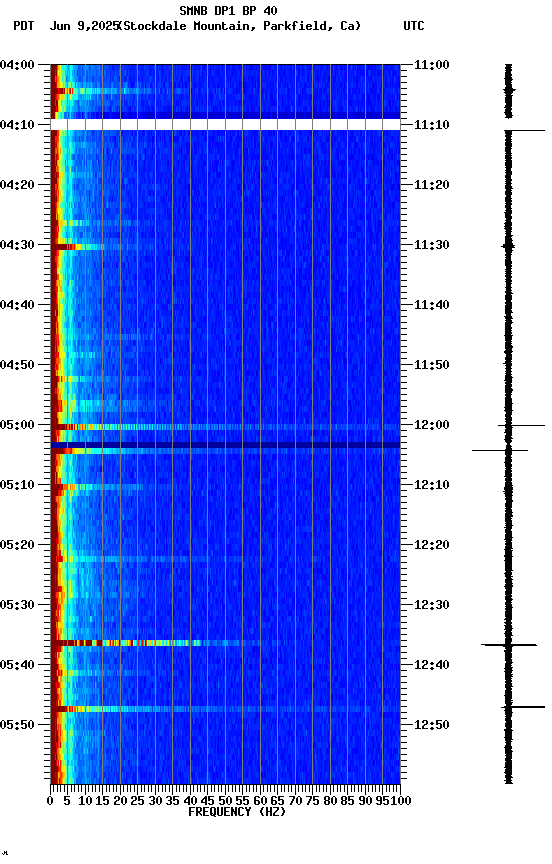
Task: Click the broadband event streak at 05:00
Action: click(225, 427)
